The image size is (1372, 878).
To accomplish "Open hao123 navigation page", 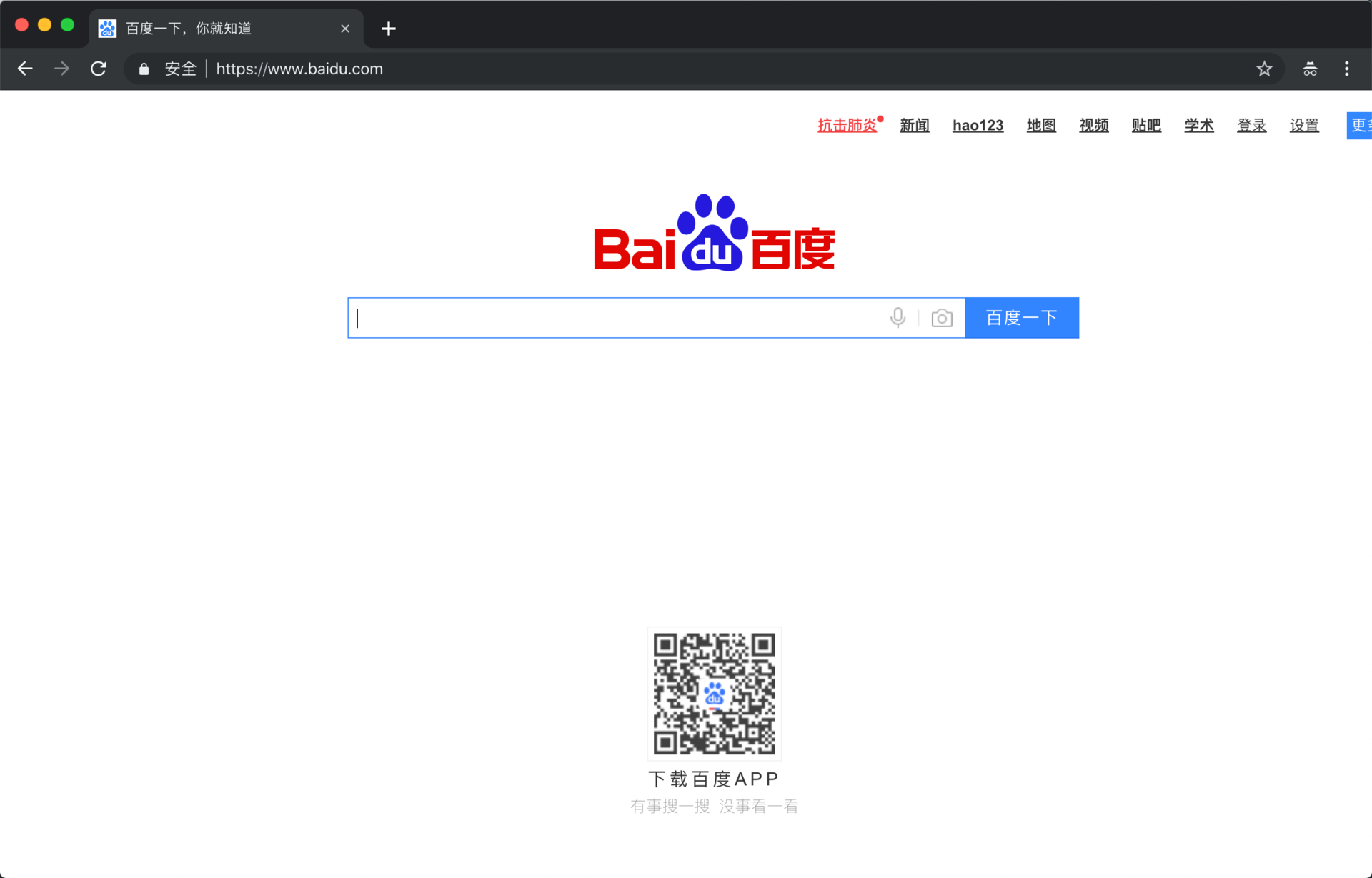I will pyautogui.click(x=978, y=125).
